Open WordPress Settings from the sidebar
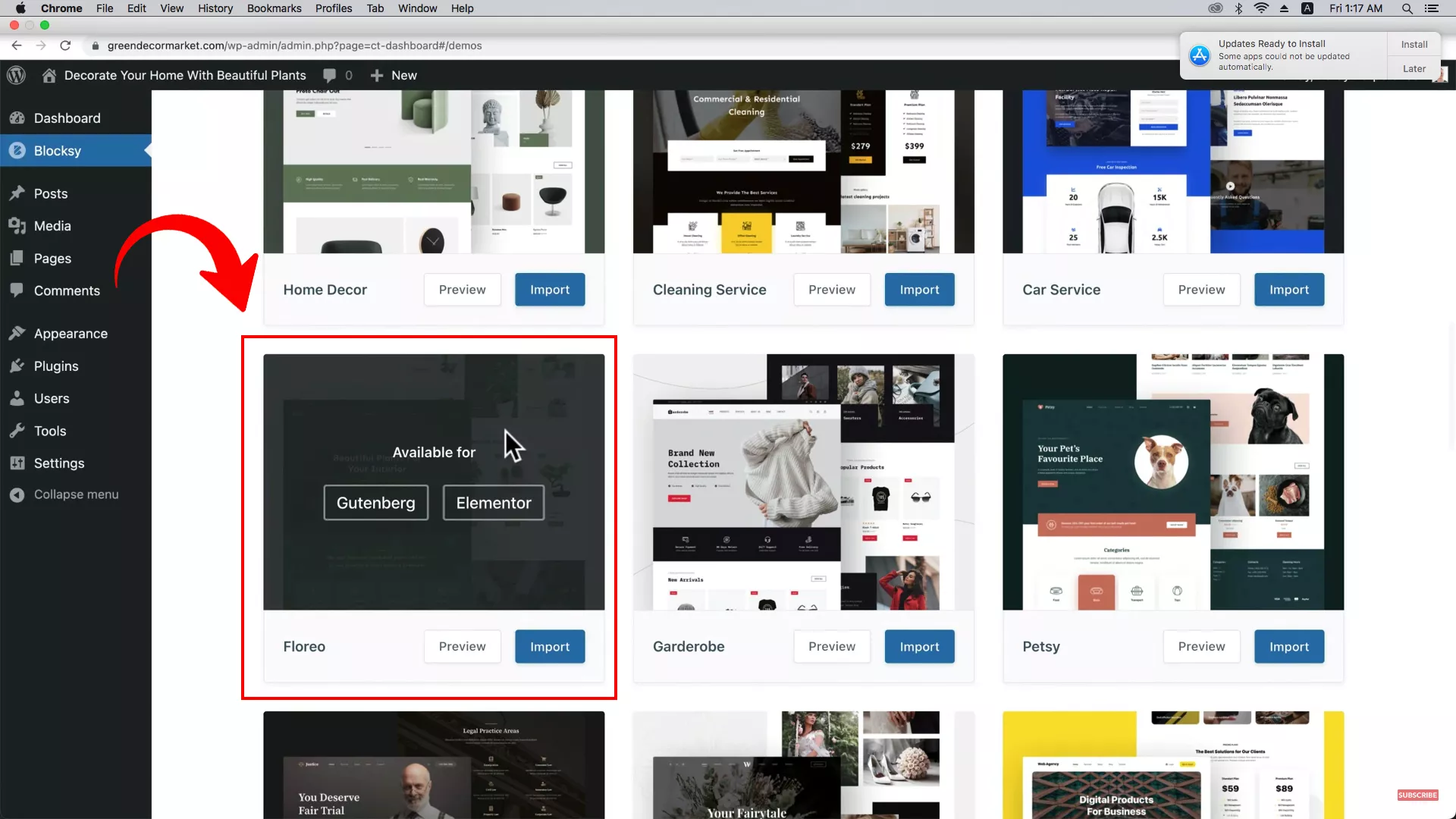The width and height of the screenshot is (1456, 819). [x=58, y=463]
